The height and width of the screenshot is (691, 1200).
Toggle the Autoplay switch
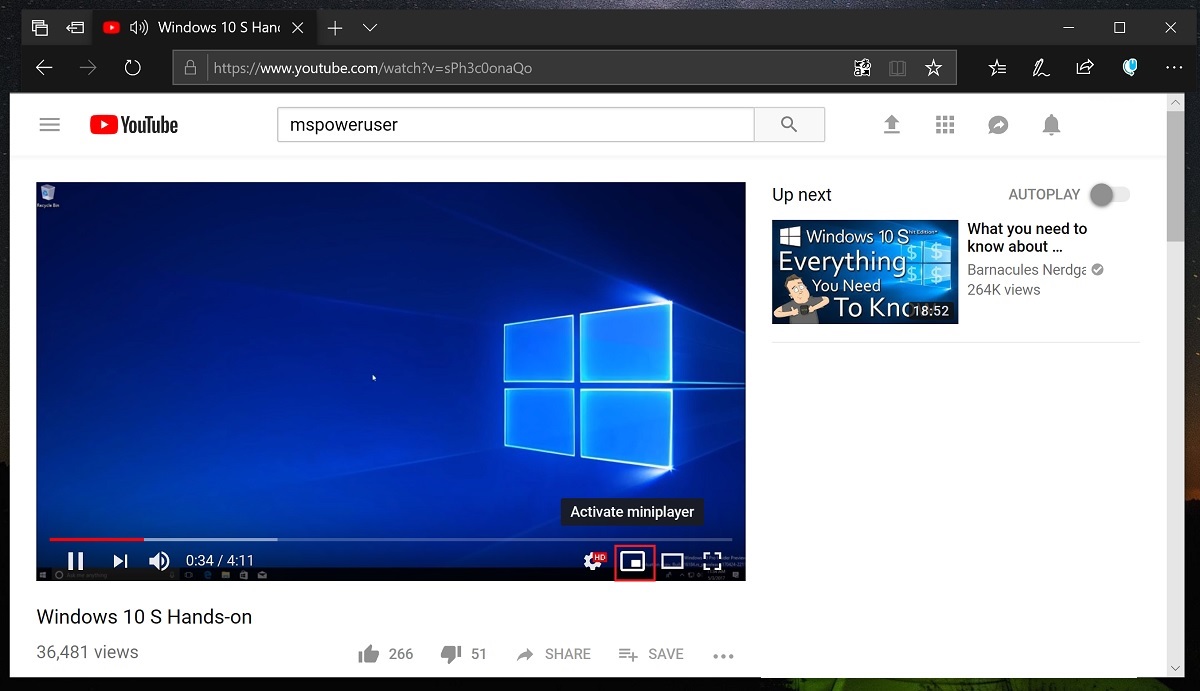click(1109, 195)
